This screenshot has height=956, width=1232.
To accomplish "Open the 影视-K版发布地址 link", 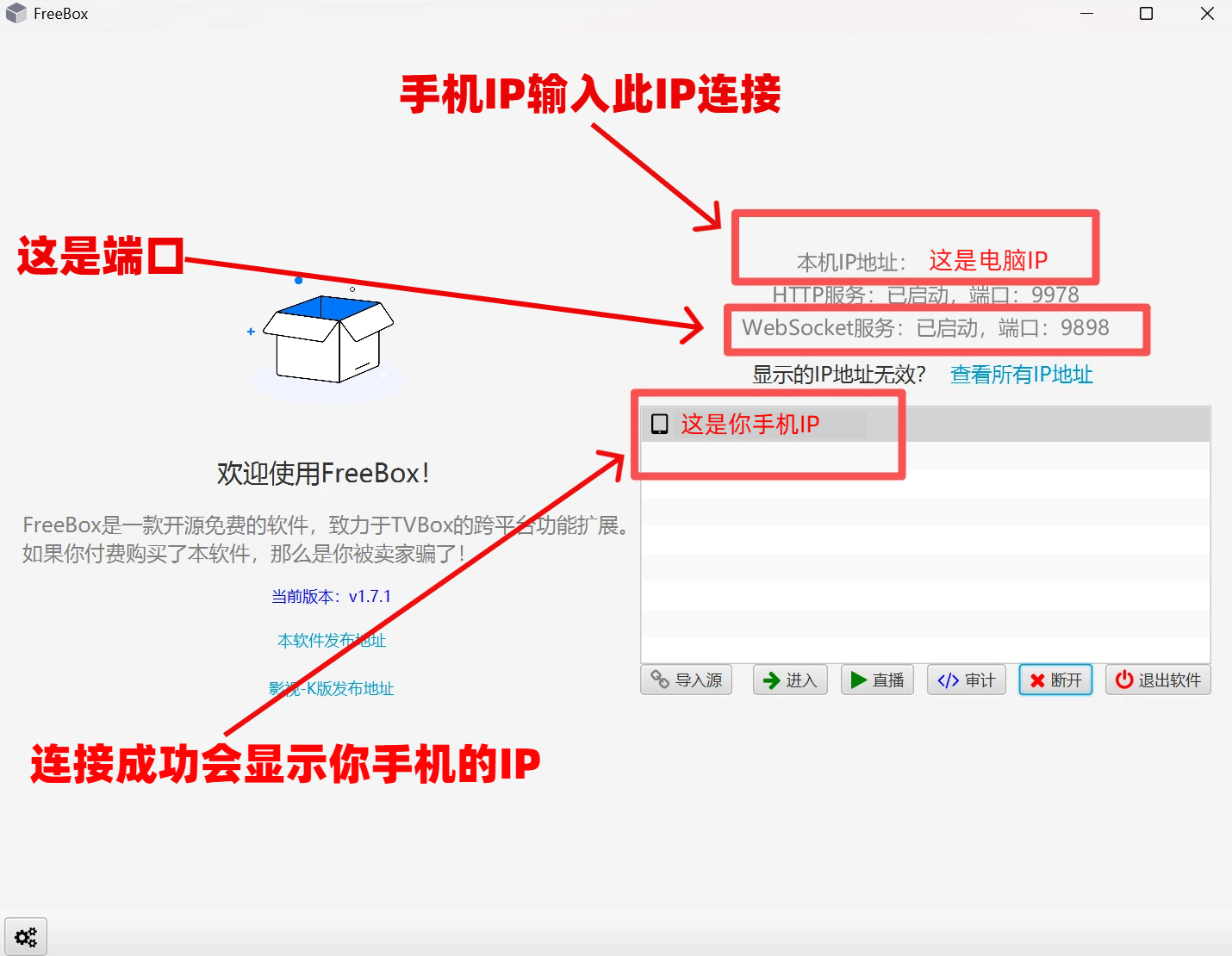I will tap(332, 689).
